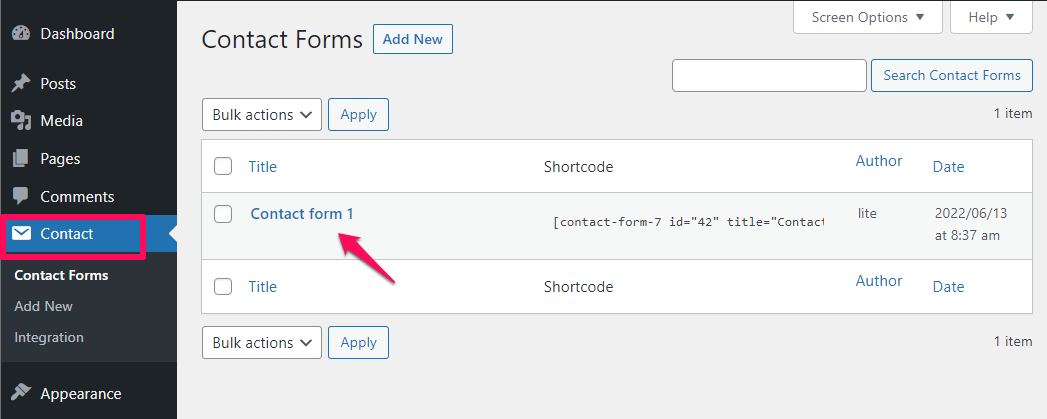Open the Contact form 1 link

click(302, 214)
